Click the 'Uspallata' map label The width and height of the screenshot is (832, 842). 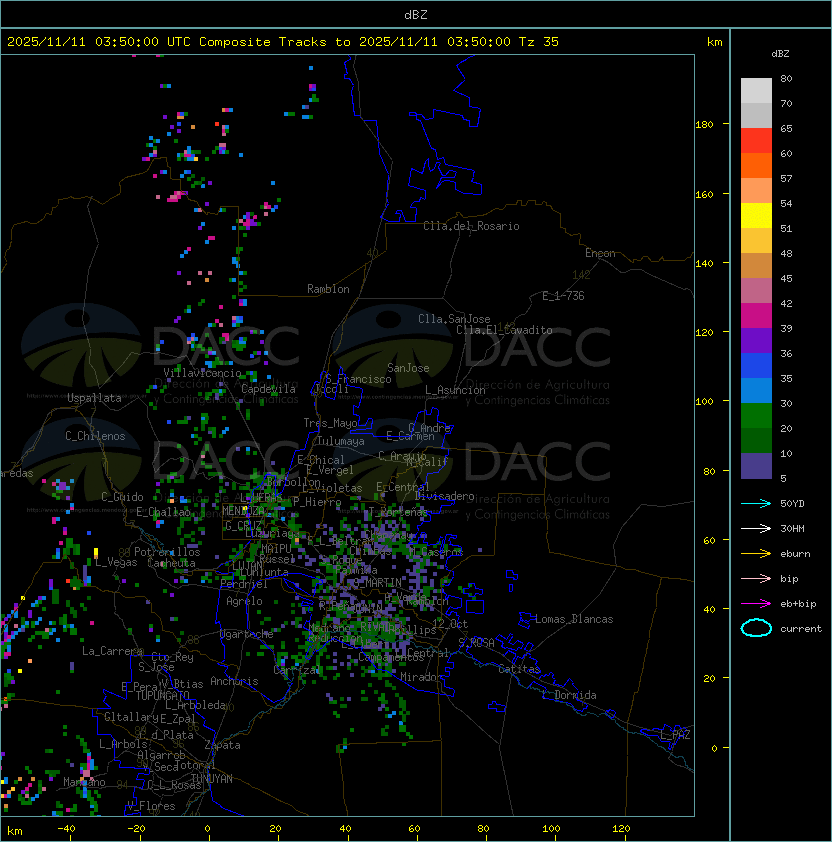[x=94, y=398]
